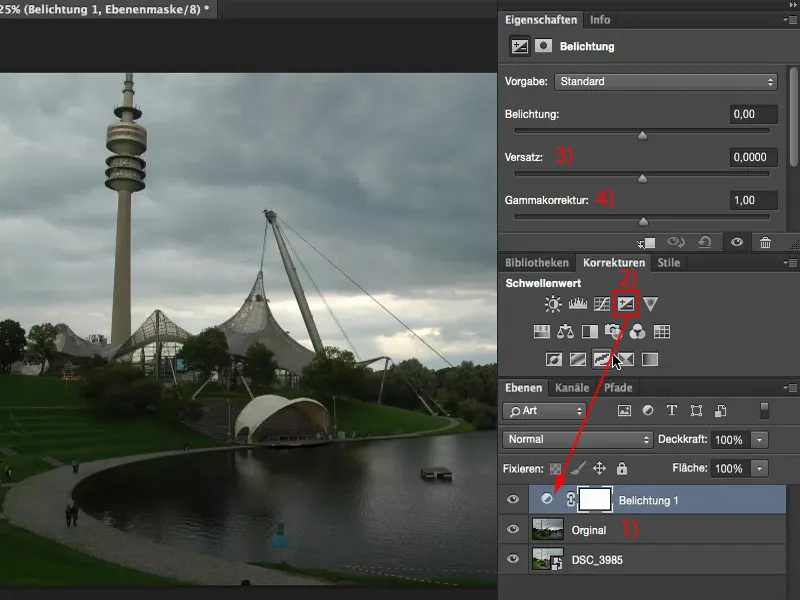The width and height of the screenshot is (800, 600).
Task: Filter layers by type (T) icon
Action: coord(671,410)
